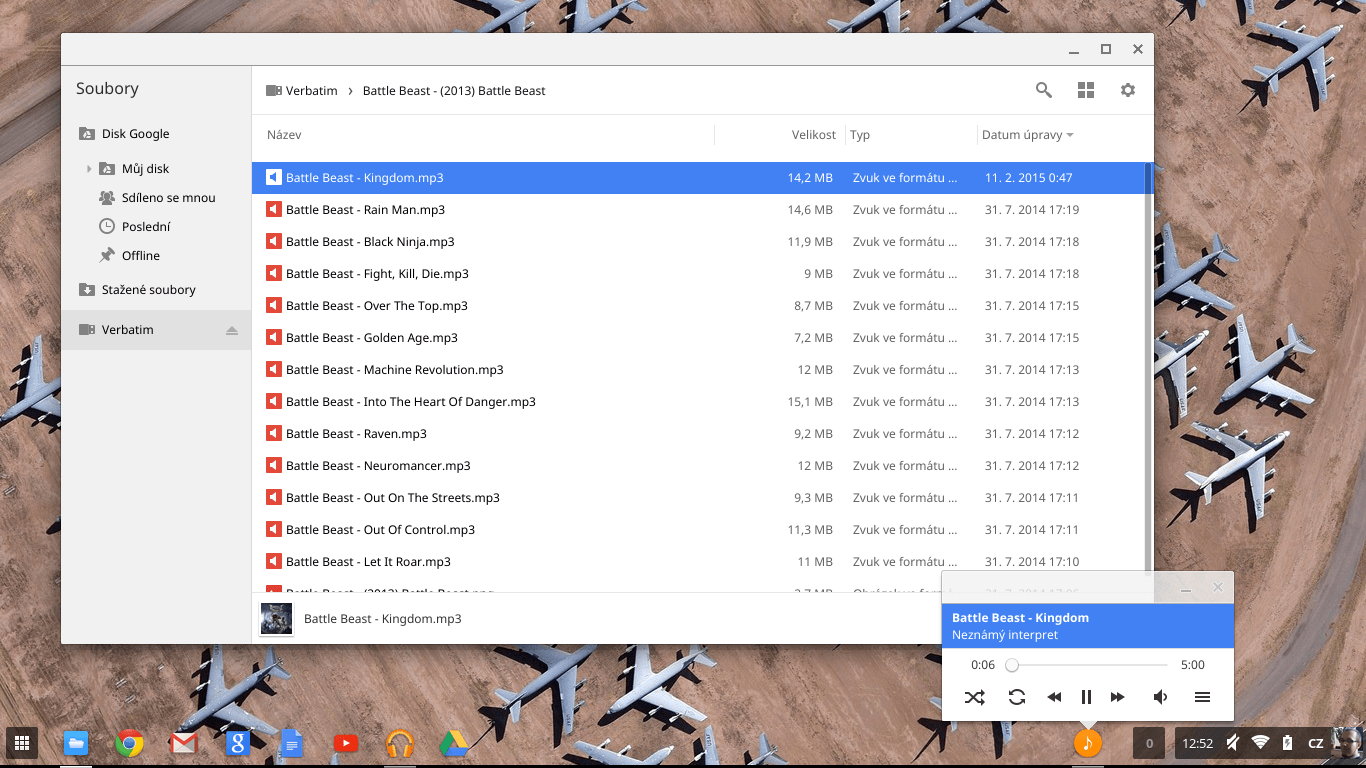Sort files by Velikost column

(813, 135)
